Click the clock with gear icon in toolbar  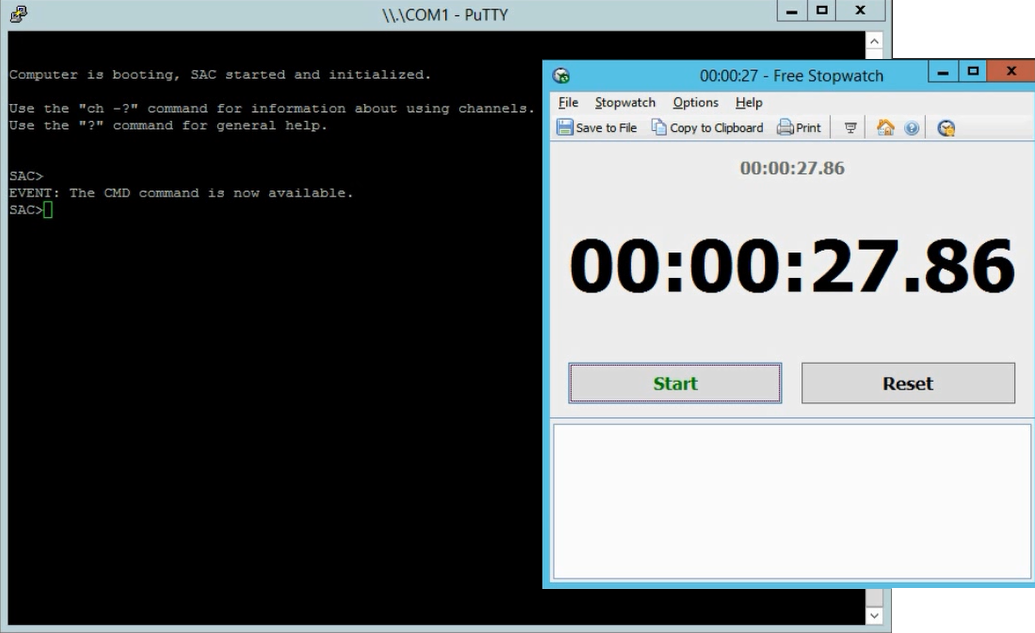click(x=946, y=128)
